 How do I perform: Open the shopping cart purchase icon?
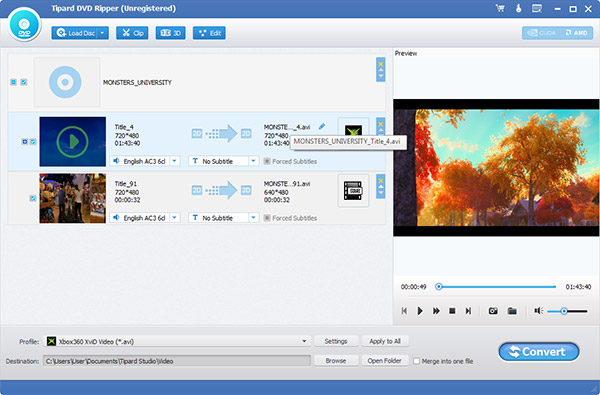(x=500, y=8)
